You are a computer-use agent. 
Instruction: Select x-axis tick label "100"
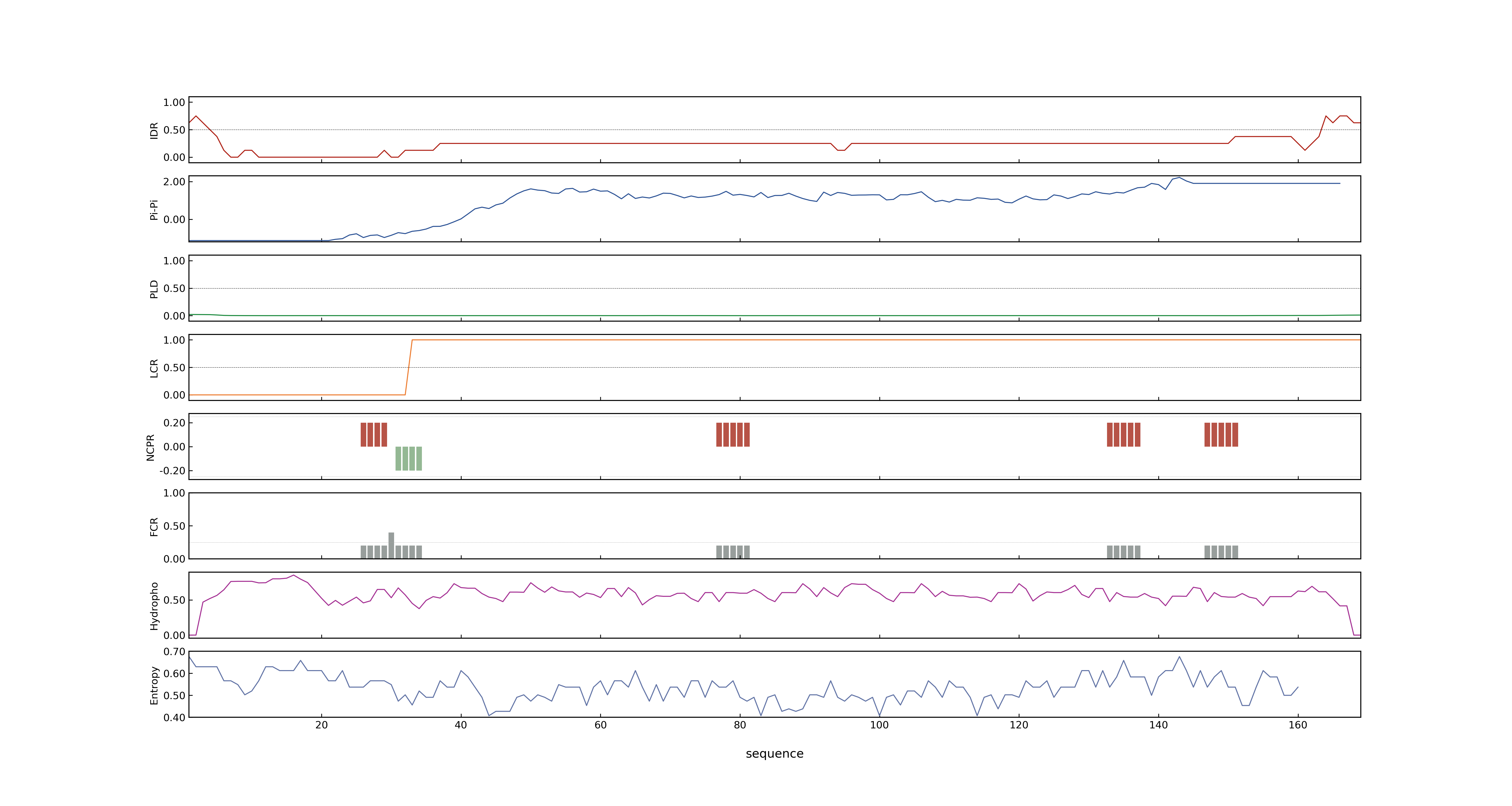click(879, 725)
